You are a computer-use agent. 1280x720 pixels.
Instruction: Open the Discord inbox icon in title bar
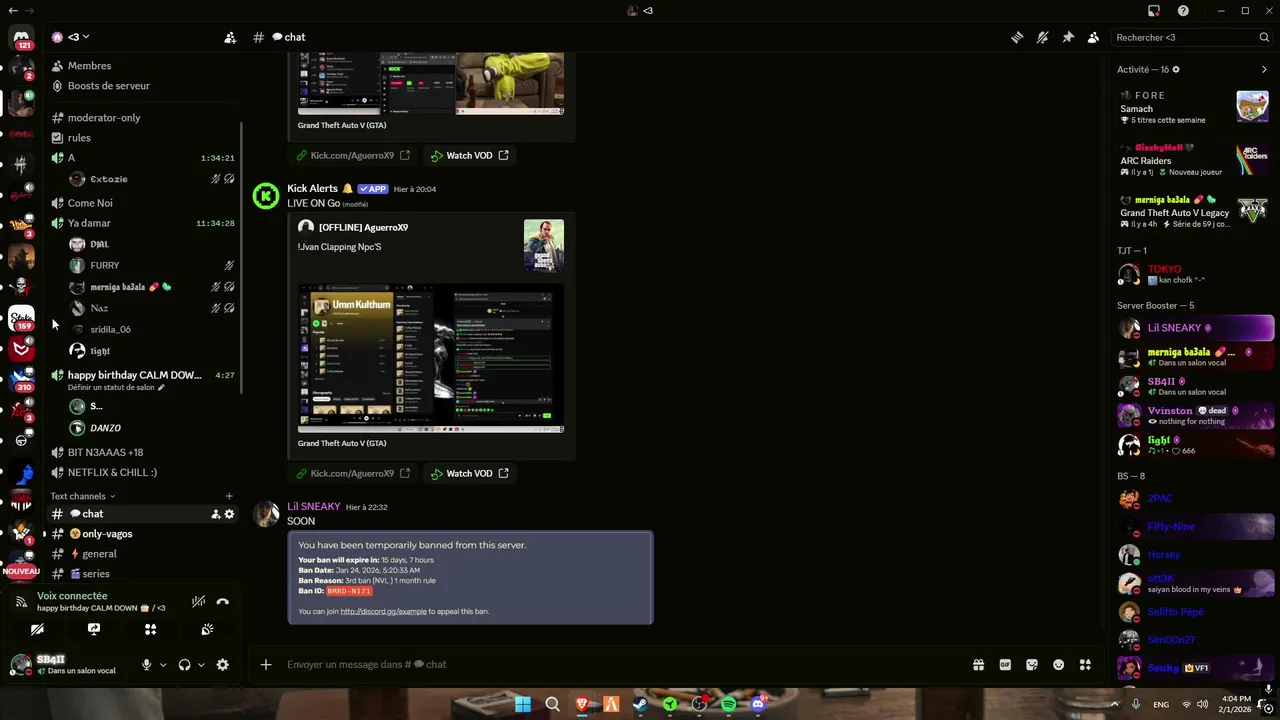click(x=1154, y=11)
